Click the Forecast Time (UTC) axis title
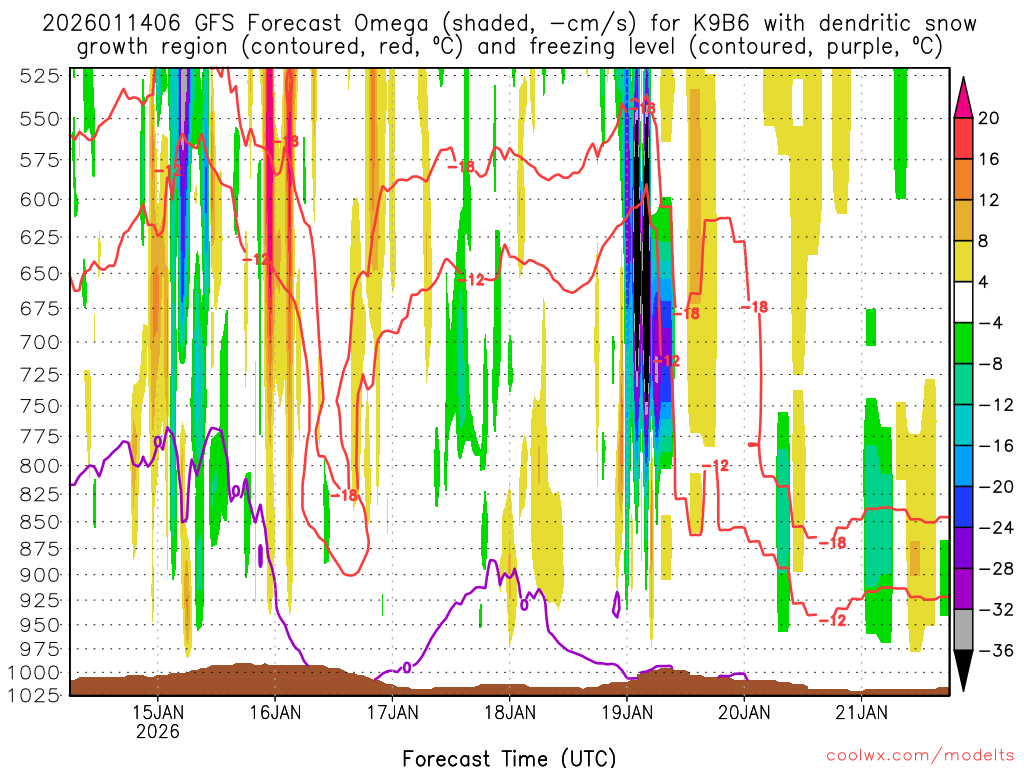The height and width of the screenshot is (768, 1024). click(x=509, y=758)
